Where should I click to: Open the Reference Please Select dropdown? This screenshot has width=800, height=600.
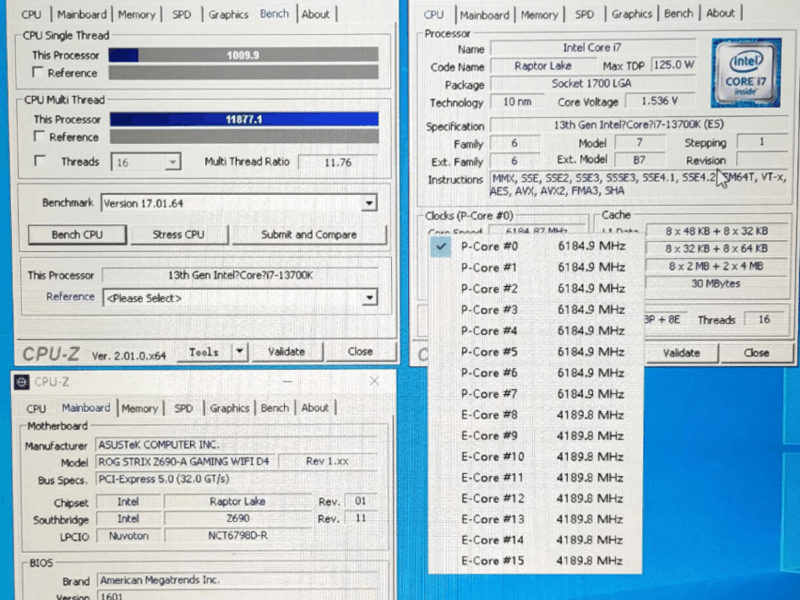tap(240, 298)
